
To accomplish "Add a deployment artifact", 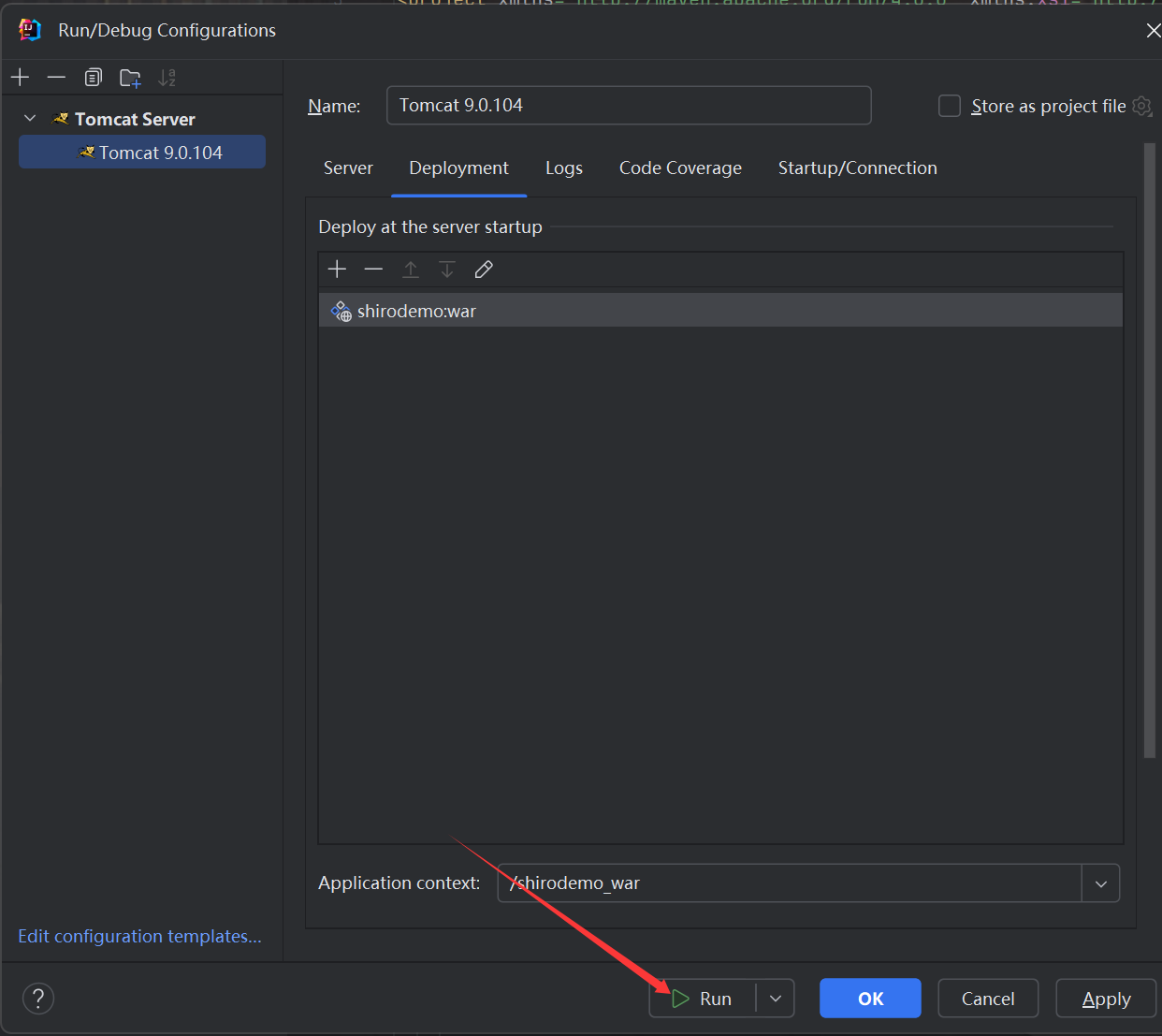I will 337,270.
